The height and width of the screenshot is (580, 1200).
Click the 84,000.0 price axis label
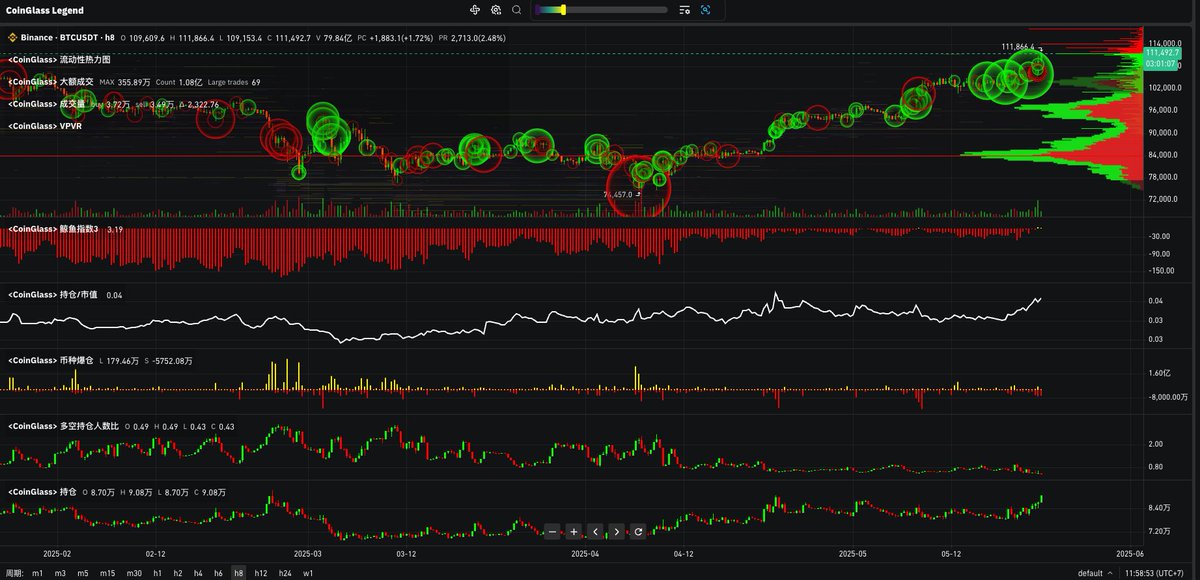pos(1163,155)
